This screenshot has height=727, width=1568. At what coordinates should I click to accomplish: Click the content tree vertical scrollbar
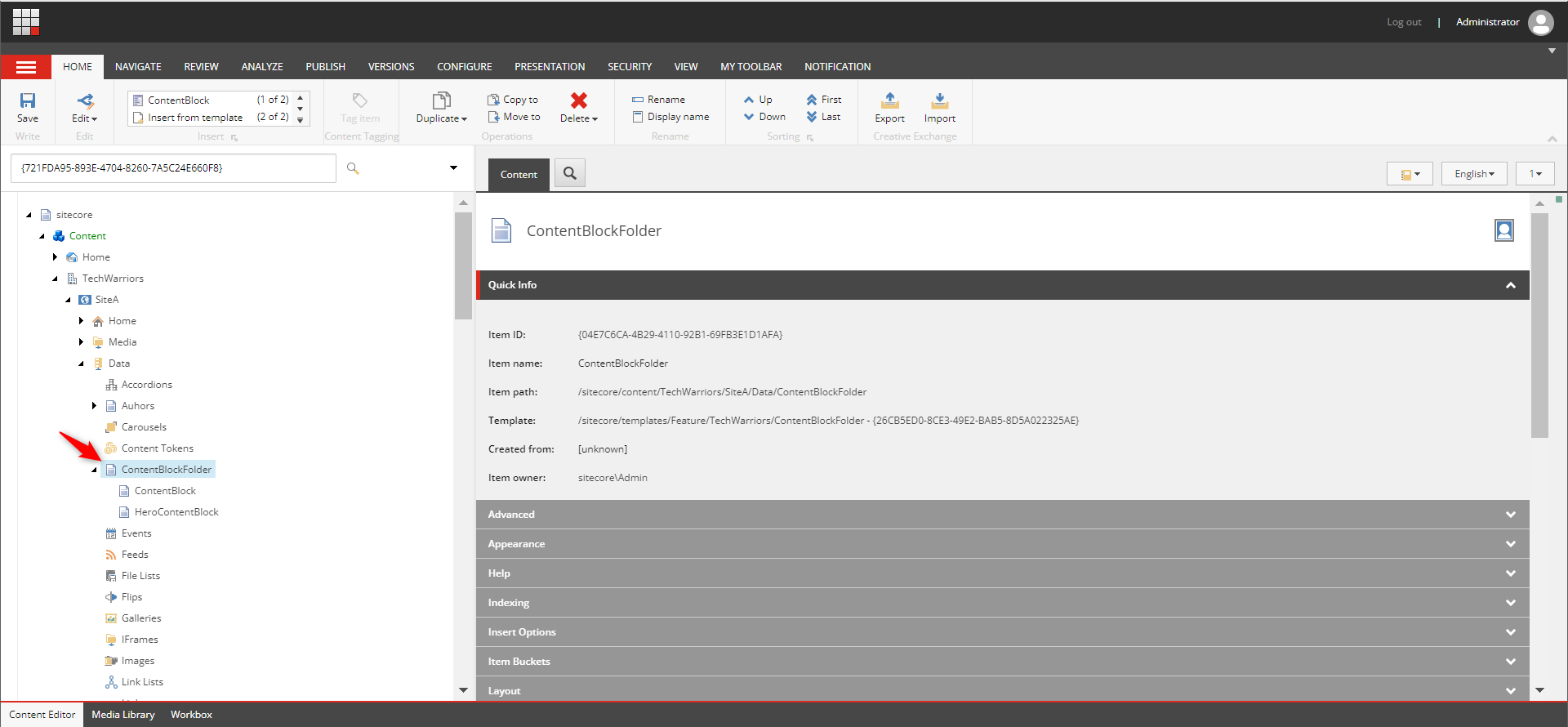(463, 265)
